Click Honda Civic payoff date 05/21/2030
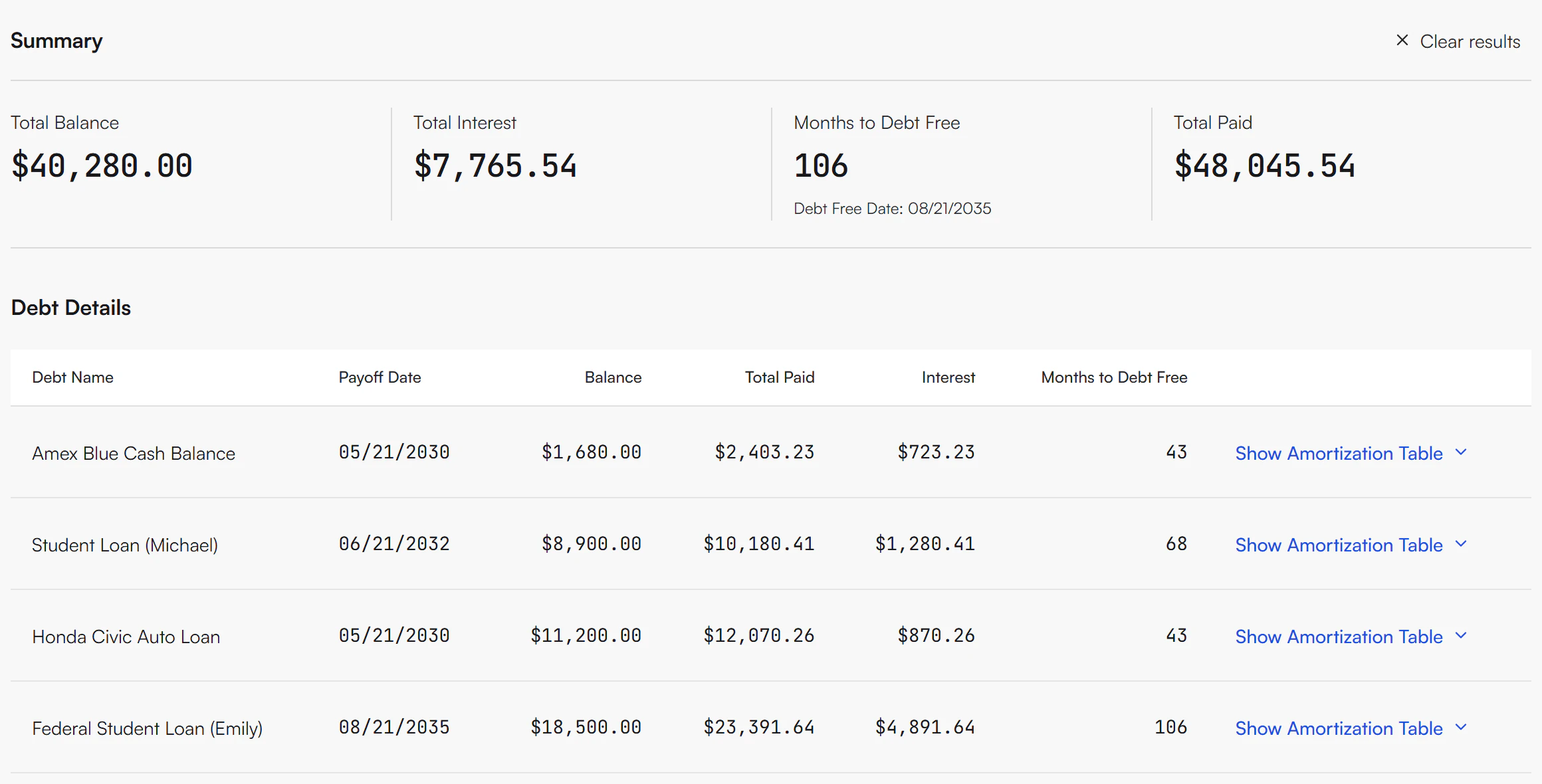 pos(394,636)
